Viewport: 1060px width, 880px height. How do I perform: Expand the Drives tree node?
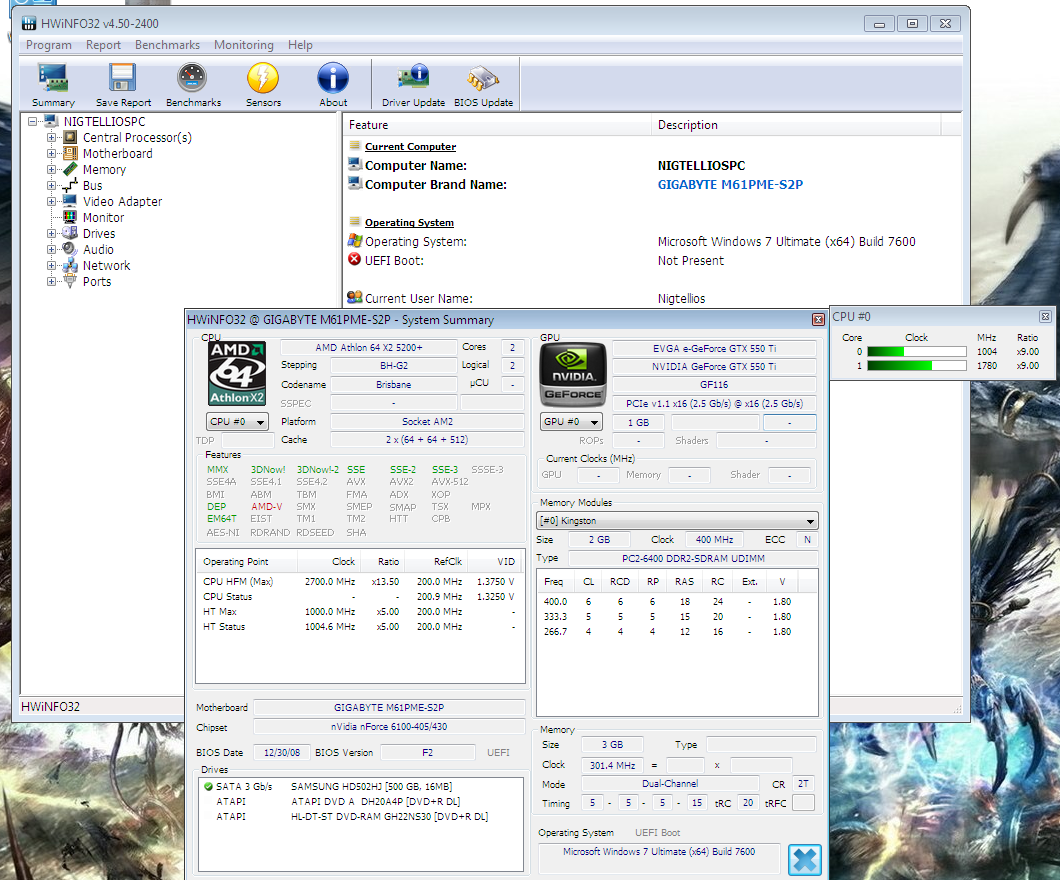pos(51,233)
